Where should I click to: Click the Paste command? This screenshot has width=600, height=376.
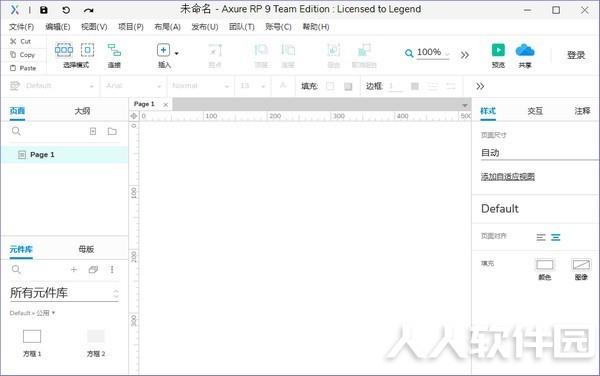click(23, 68)
